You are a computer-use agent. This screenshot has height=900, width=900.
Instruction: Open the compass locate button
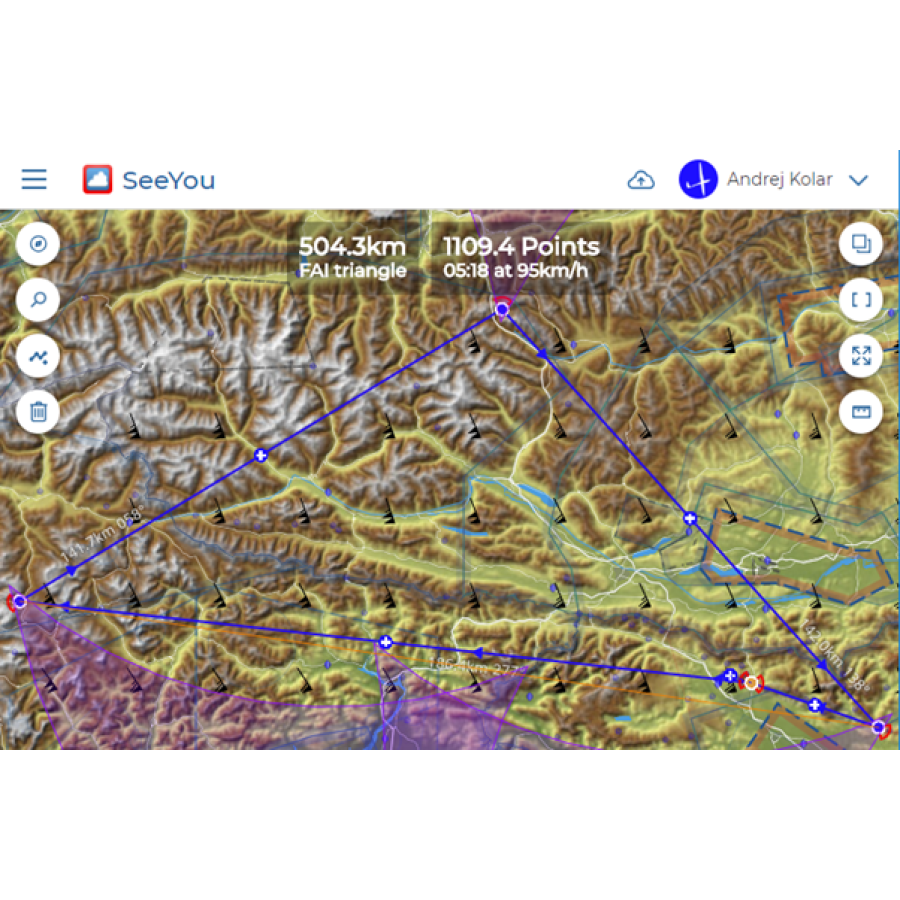[x=38, y=244]
